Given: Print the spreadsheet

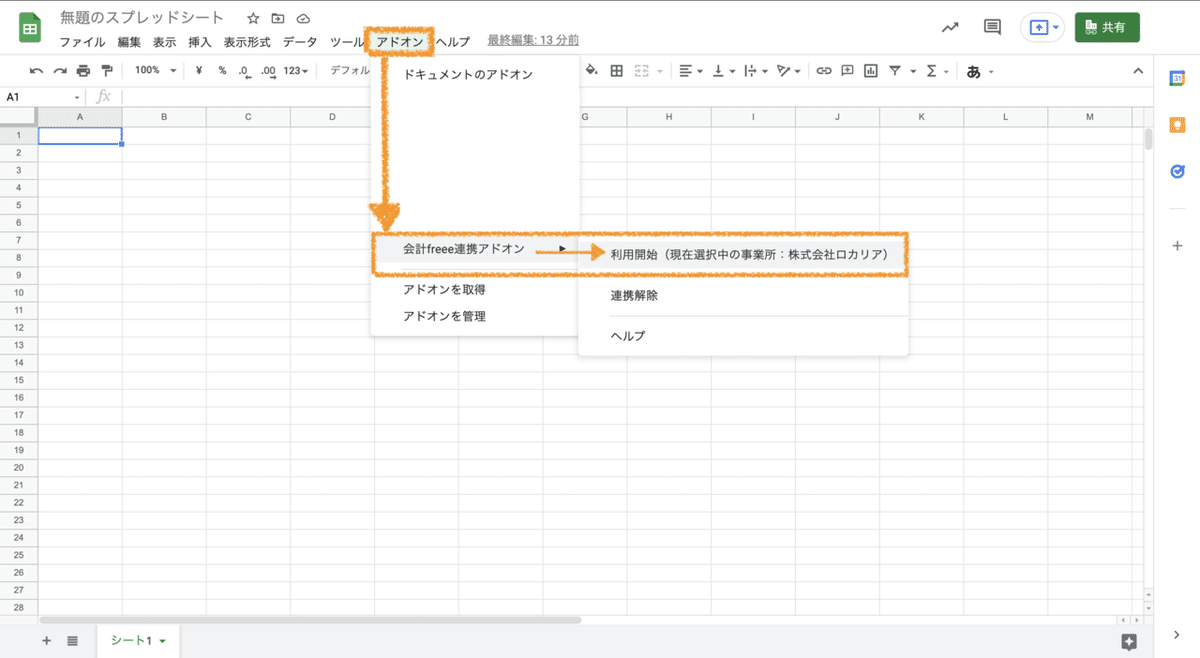Looking at the screenshot, I should click(83, 71).
